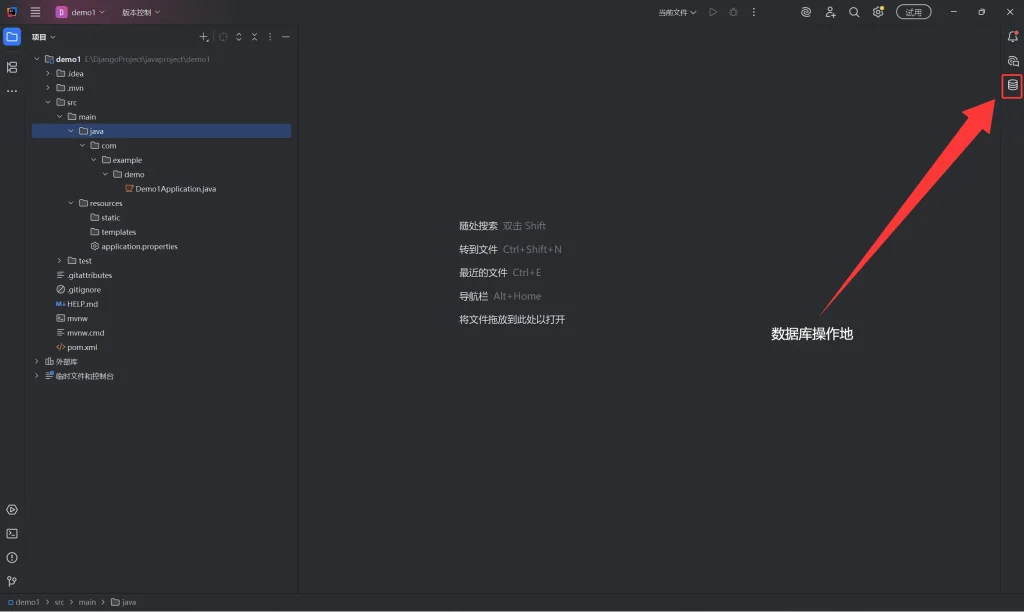
Task: Open the 当前文件 run configuration dropdown
Action: 677,12
